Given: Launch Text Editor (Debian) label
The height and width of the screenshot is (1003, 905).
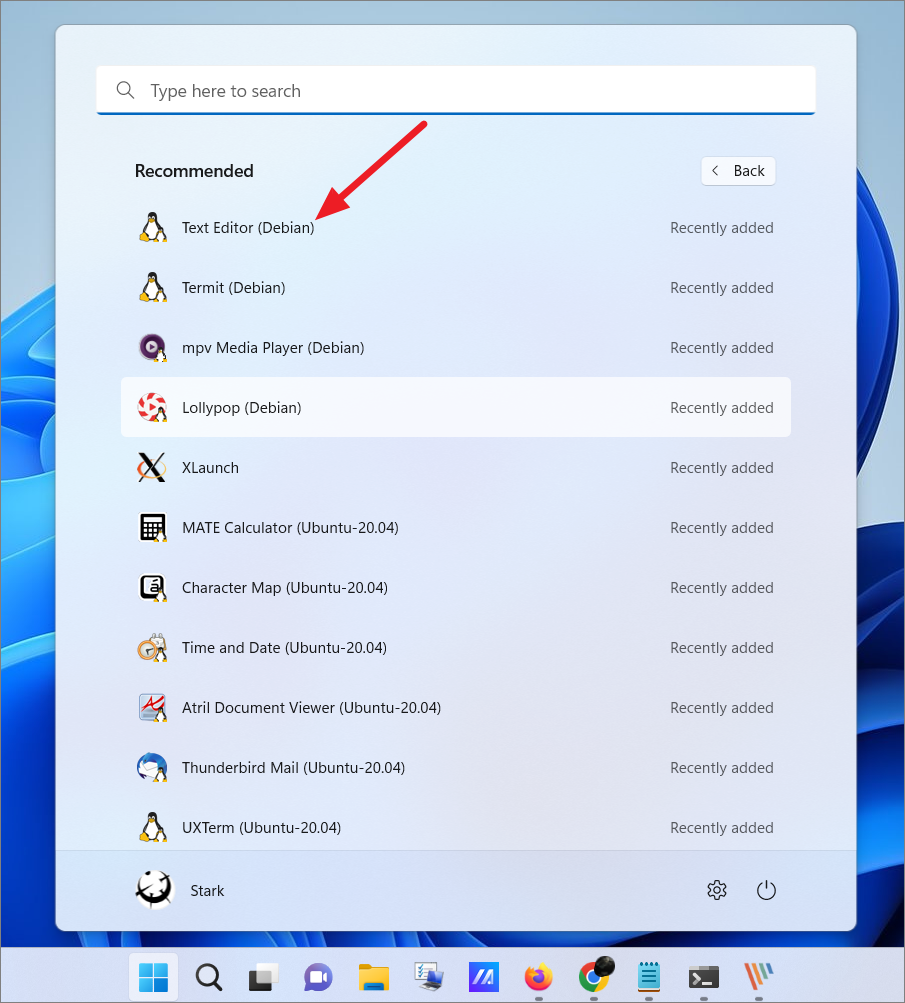Looking at the screenshot, I should (x=248, y=228).
